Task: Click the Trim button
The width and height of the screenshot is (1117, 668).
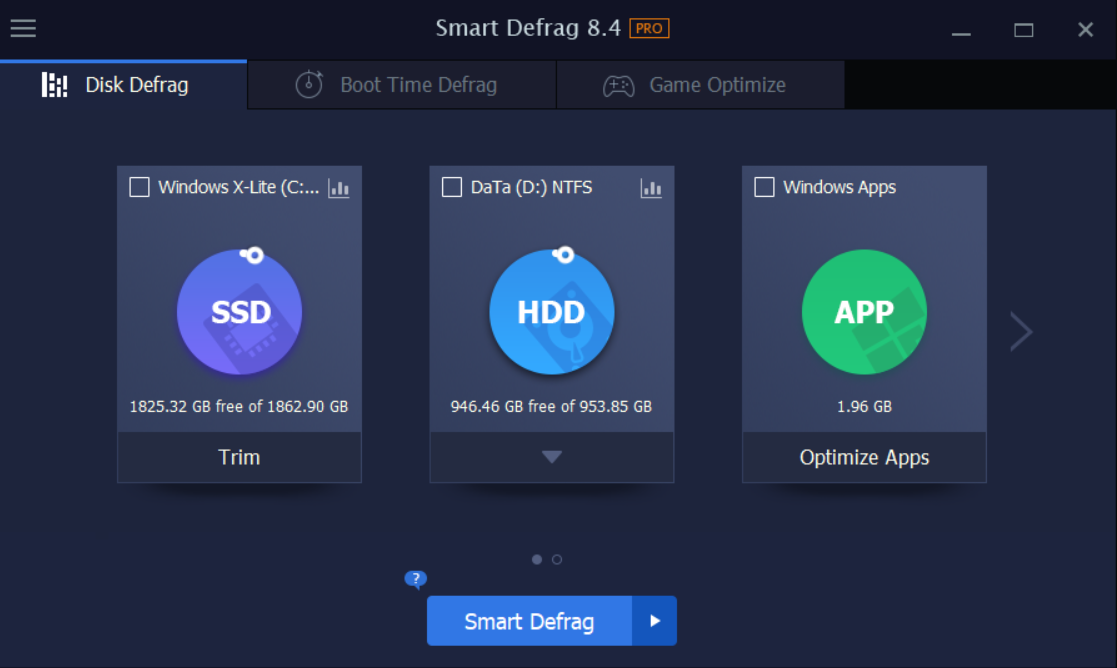Action: [x=239, y=457]
